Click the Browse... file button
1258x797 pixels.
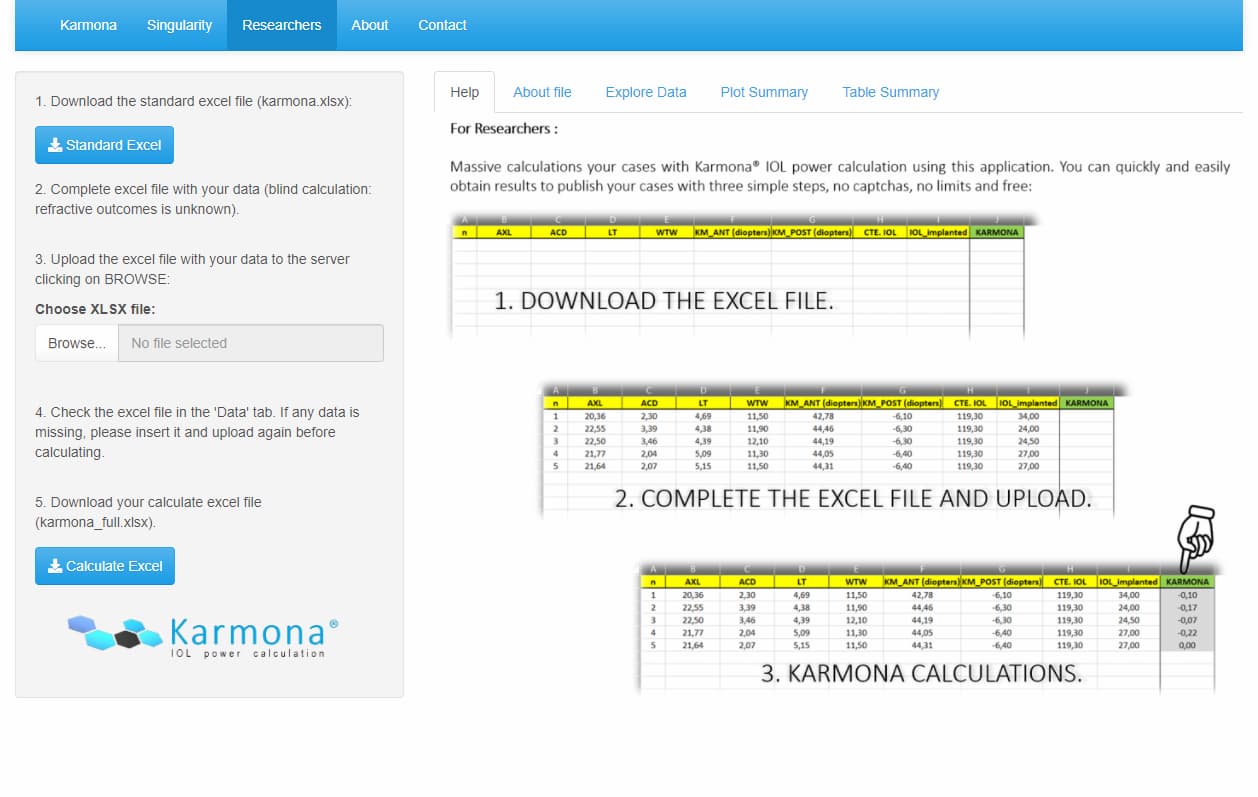click(77, 343)
